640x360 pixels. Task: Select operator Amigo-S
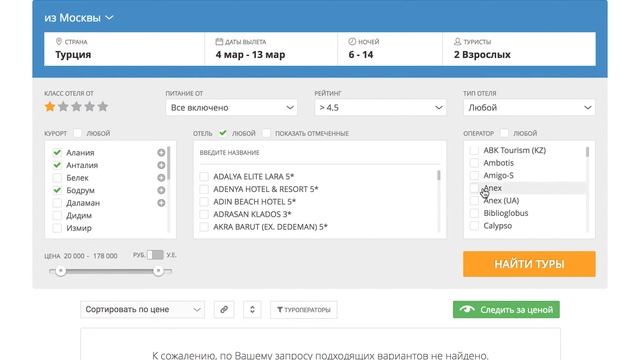tap(474, 176)
